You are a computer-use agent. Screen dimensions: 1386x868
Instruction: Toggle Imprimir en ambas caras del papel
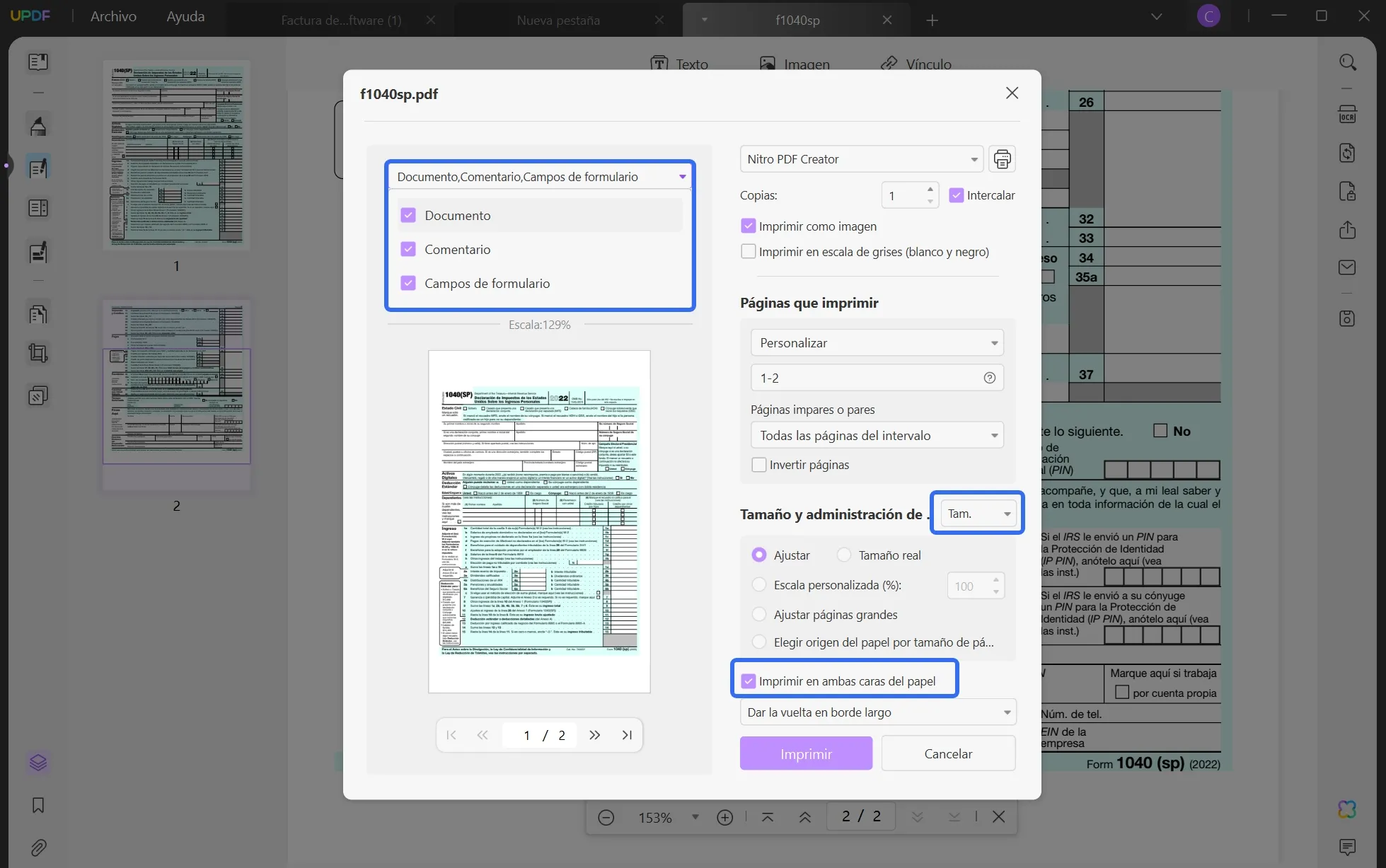pyautogui.click(x=748, y=681)
